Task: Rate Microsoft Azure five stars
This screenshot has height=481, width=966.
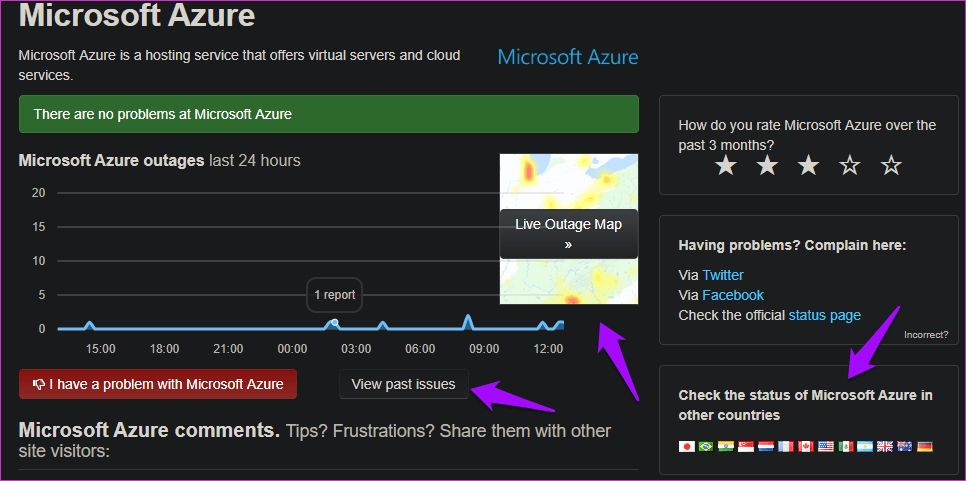Action: coord(891,165)
